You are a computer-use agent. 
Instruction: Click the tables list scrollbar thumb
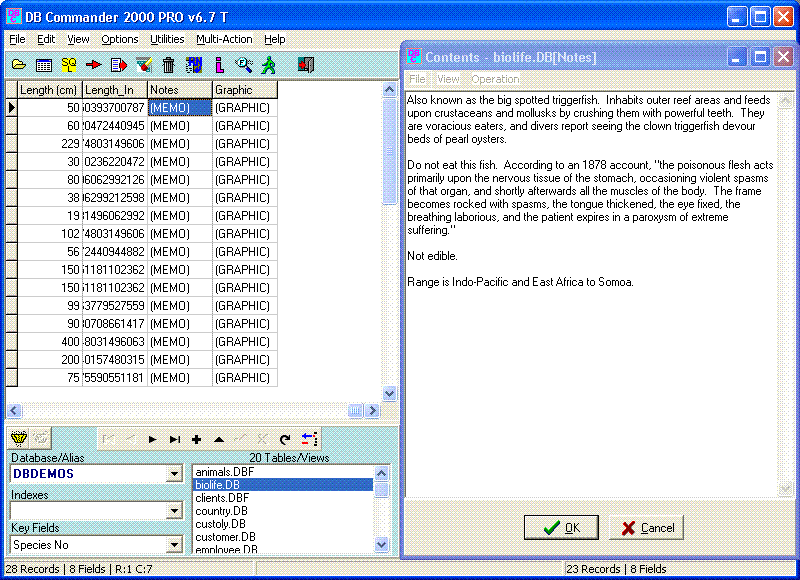[381, 490]
